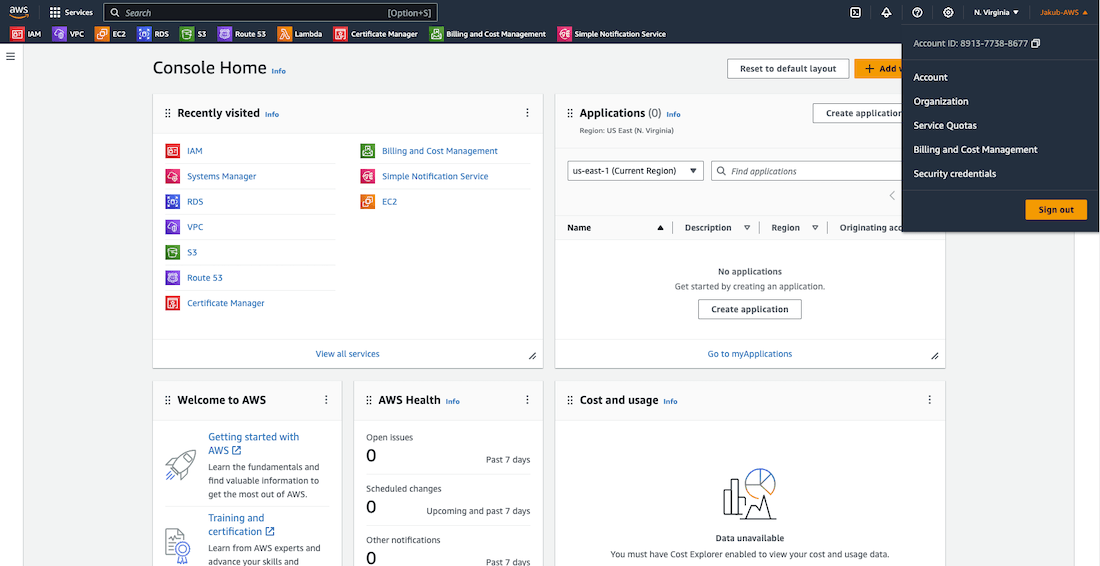Open Lambda favorite shortcut in bar
Image resolution: width=1100 pixels, height=566 pixels.
tap(300, 34)
